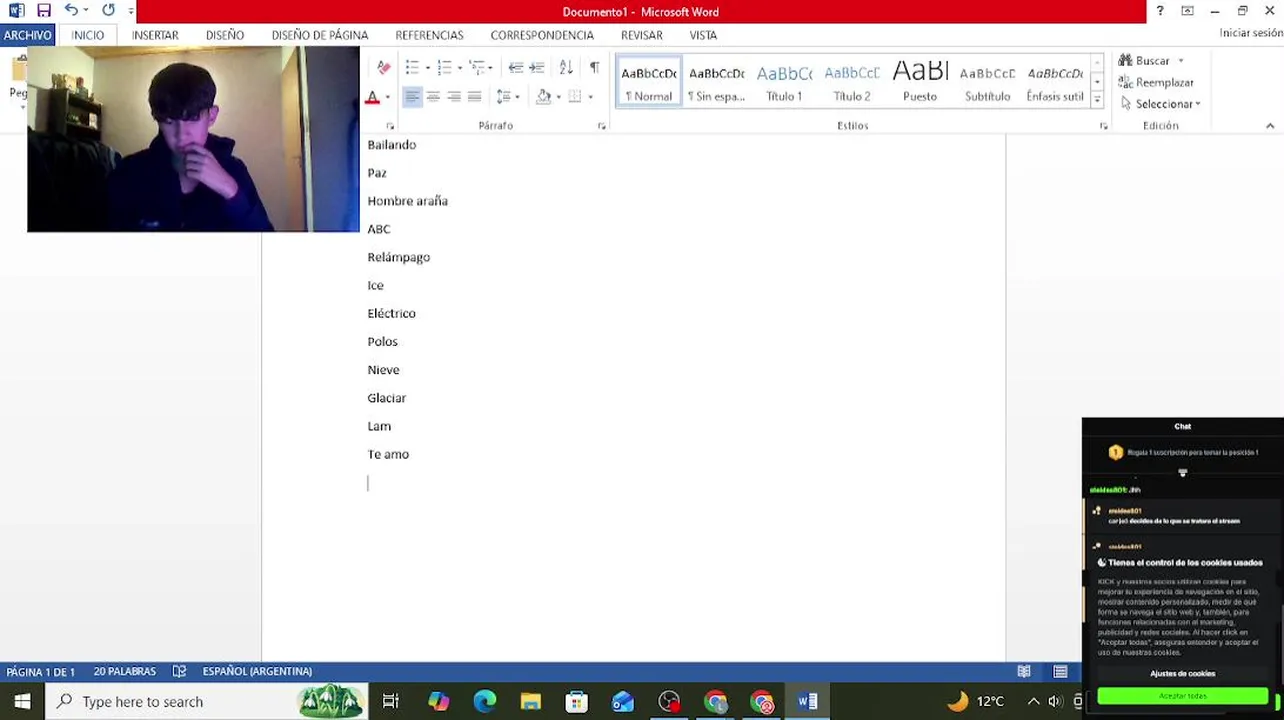
Task: Switch to the VISTA tab
Action: pos(703,35)
